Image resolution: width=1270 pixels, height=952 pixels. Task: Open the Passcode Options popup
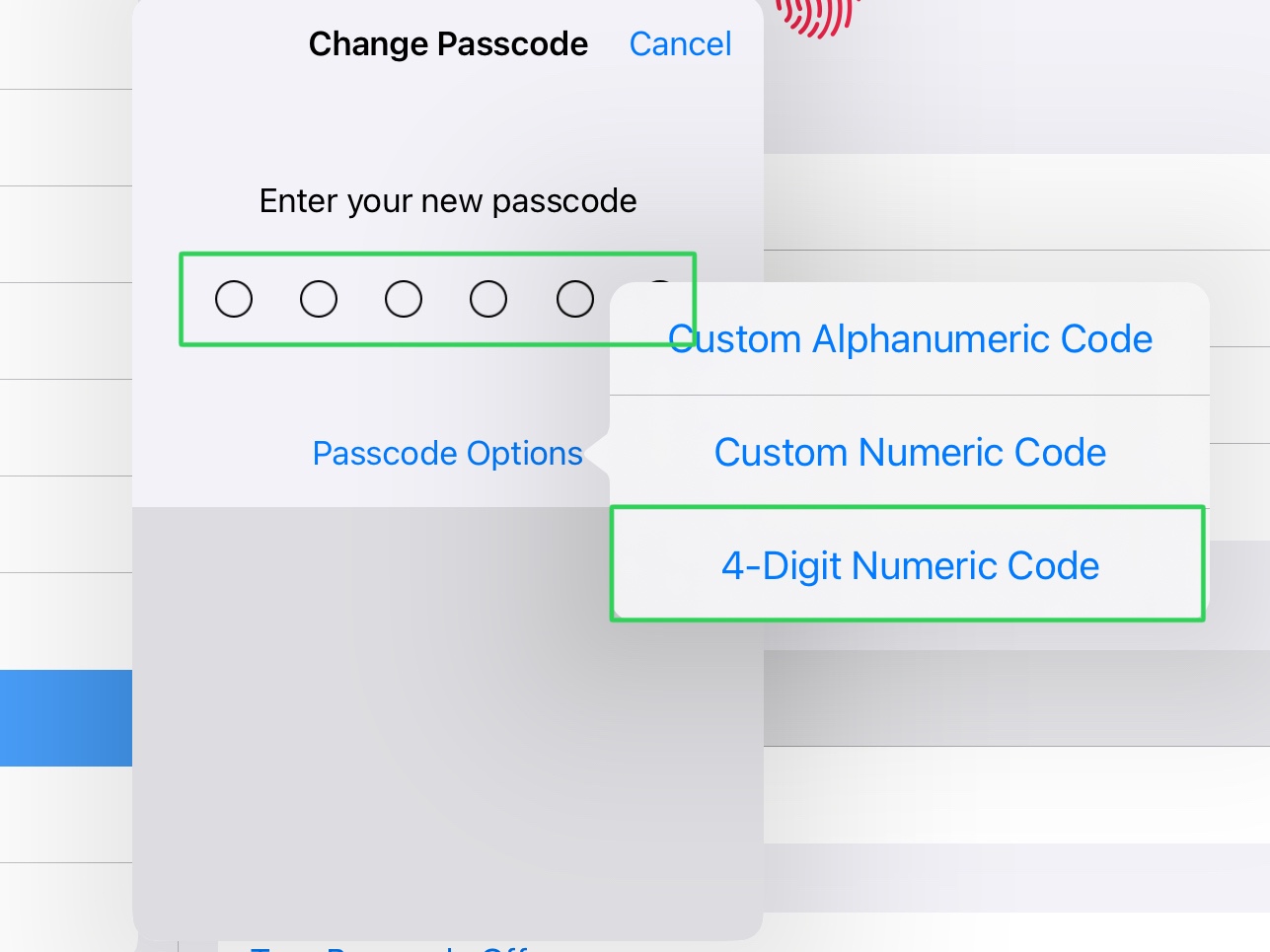coord(447,453)
